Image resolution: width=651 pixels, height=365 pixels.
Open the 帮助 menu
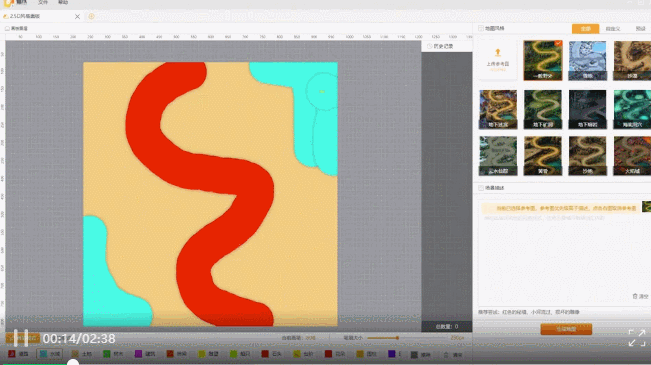pyautogui.click(x=63, y=2)
